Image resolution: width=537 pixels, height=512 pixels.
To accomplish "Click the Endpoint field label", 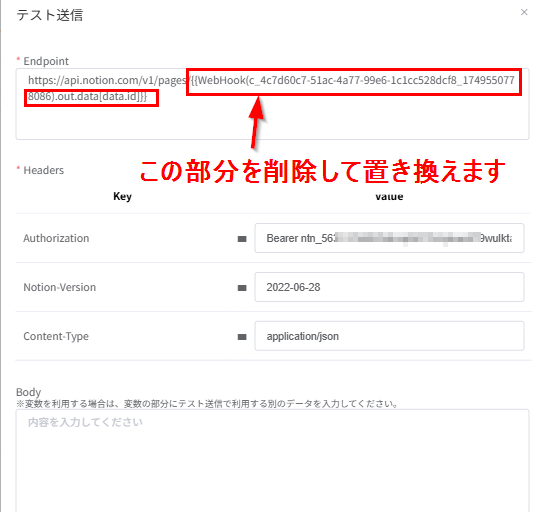I will coord(46,61).
